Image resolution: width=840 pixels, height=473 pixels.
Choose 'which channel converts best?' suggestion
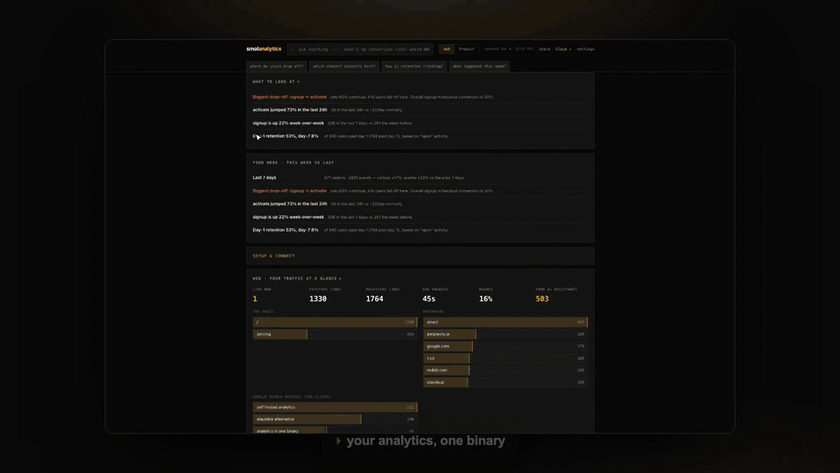pos(344,66)
